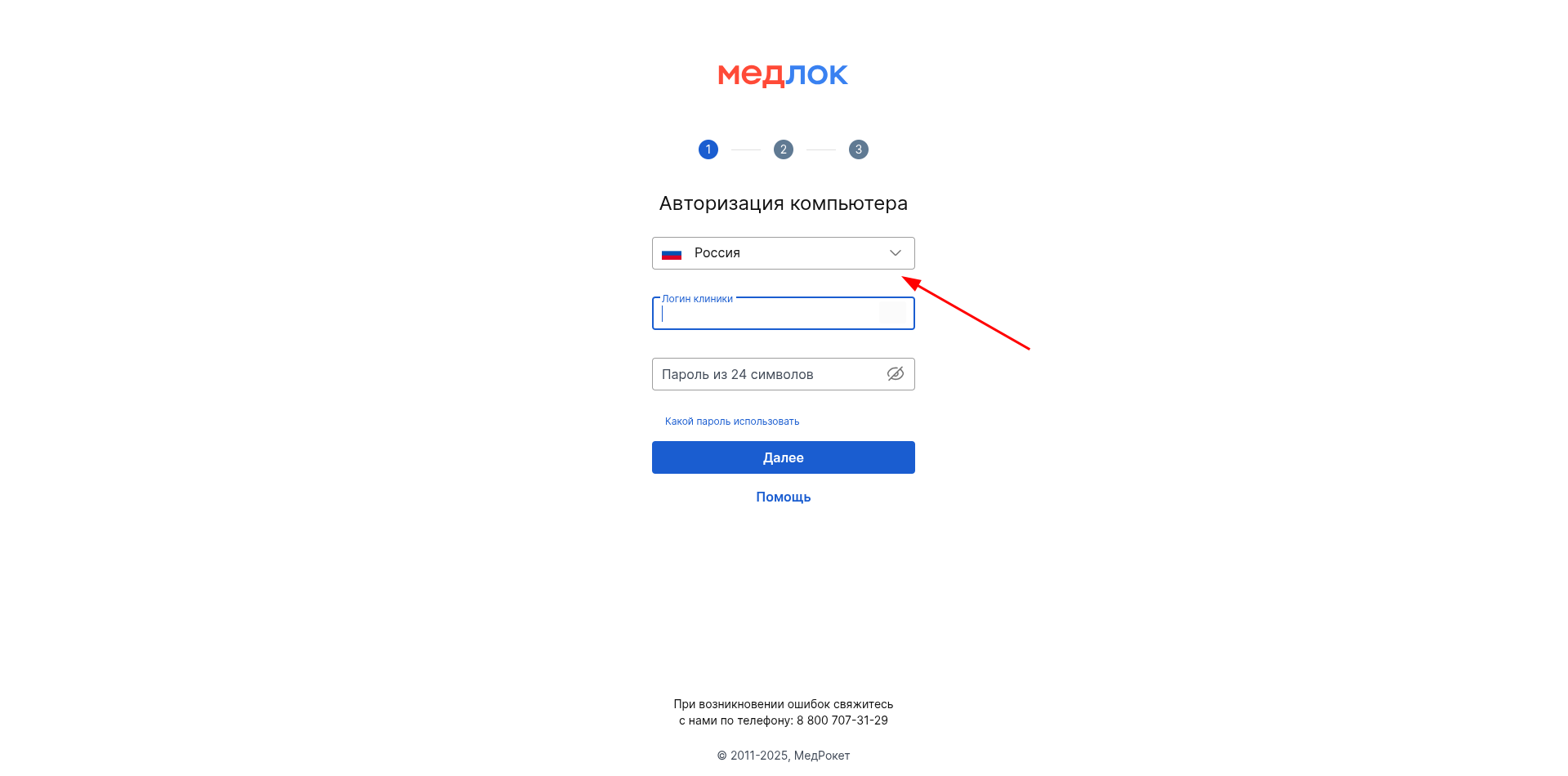Viewport: 1568px width, 776px height.
Task: Click the Логин клиники input field
Action: click(x=784, y=314)
